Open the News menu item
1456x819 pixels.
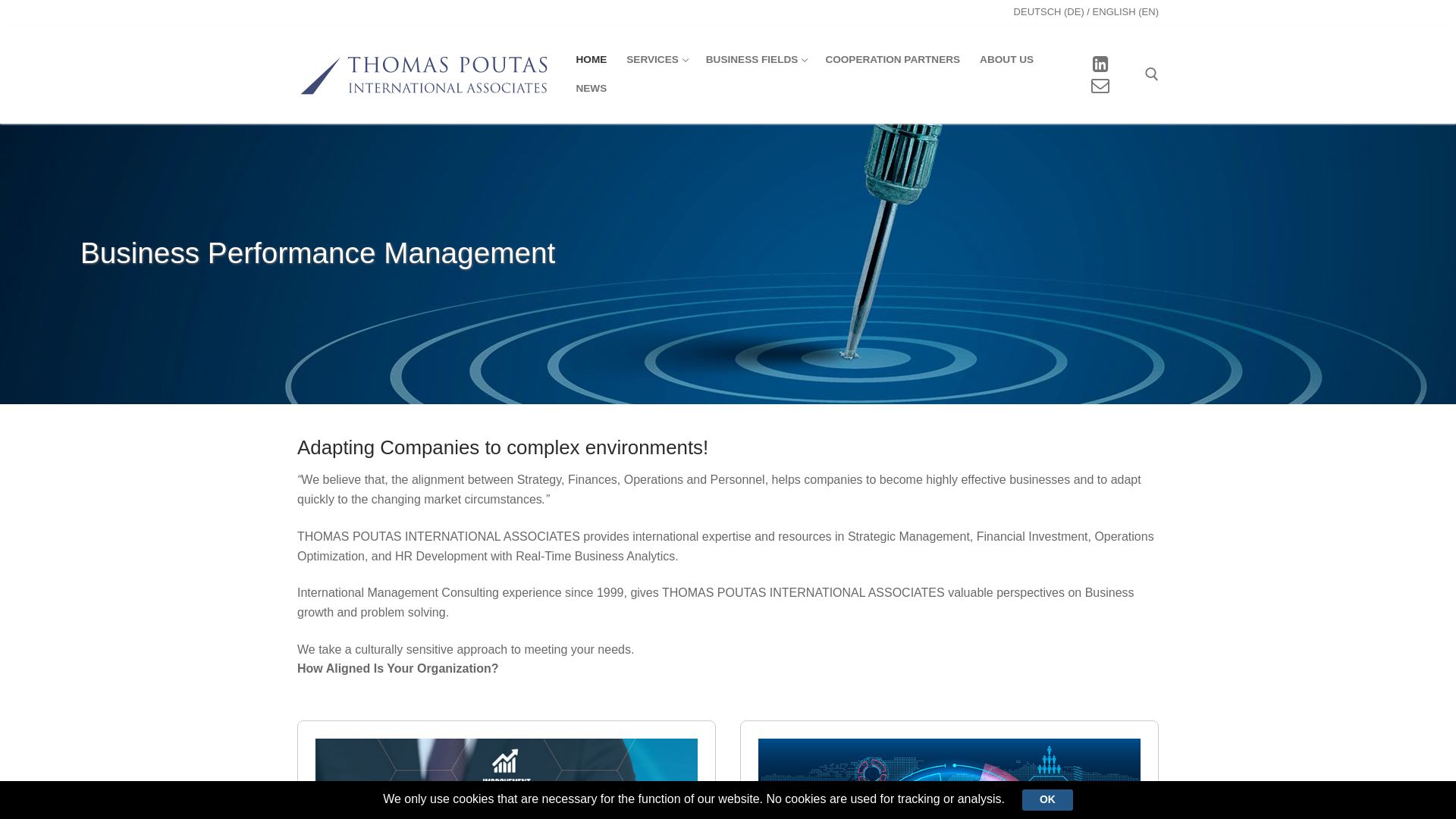(x=591, y=89)
